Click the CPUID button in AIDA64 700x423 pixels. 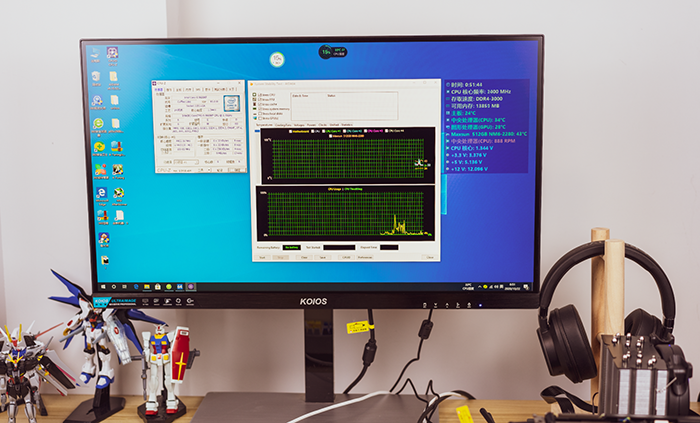pos(346,257)
